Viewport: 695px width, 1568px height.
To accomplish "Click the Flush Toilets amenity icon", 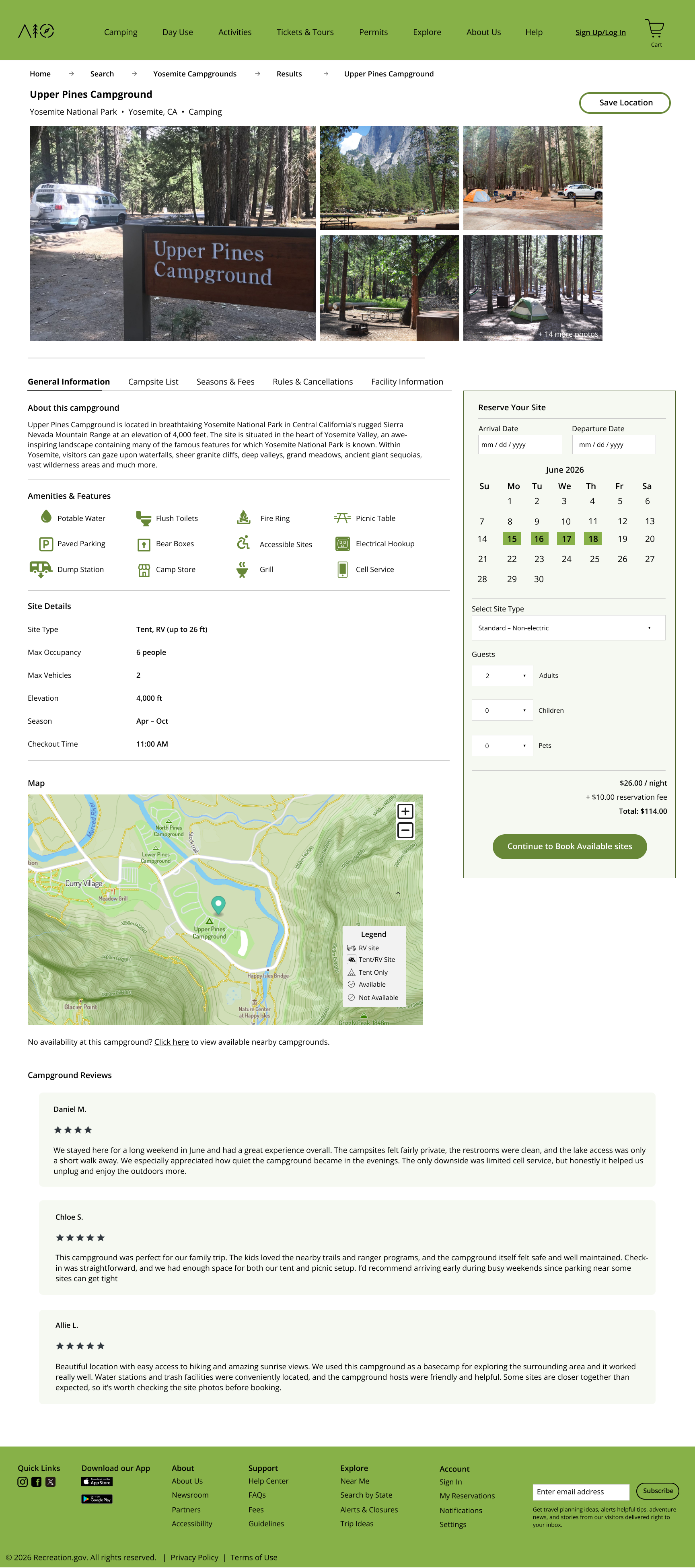I will click(x=144, y=518).
